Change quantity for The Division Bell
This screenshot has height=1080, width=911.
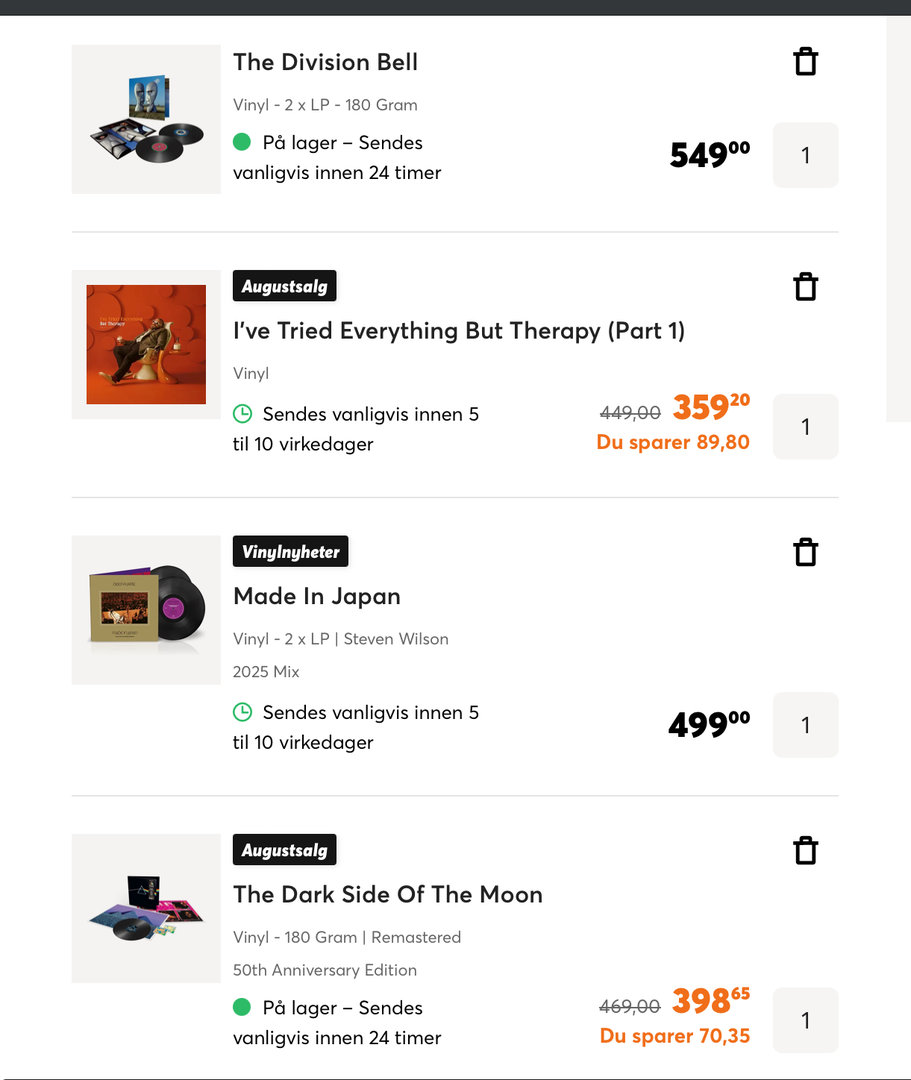click(x=805, y=155)
